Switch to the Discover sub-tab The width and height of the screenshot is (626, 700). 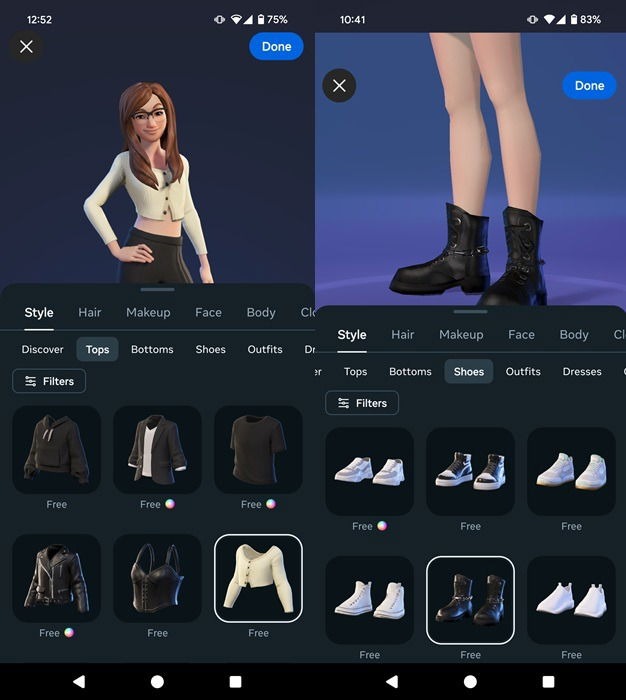pyautogui.click(x=43, y=349)
